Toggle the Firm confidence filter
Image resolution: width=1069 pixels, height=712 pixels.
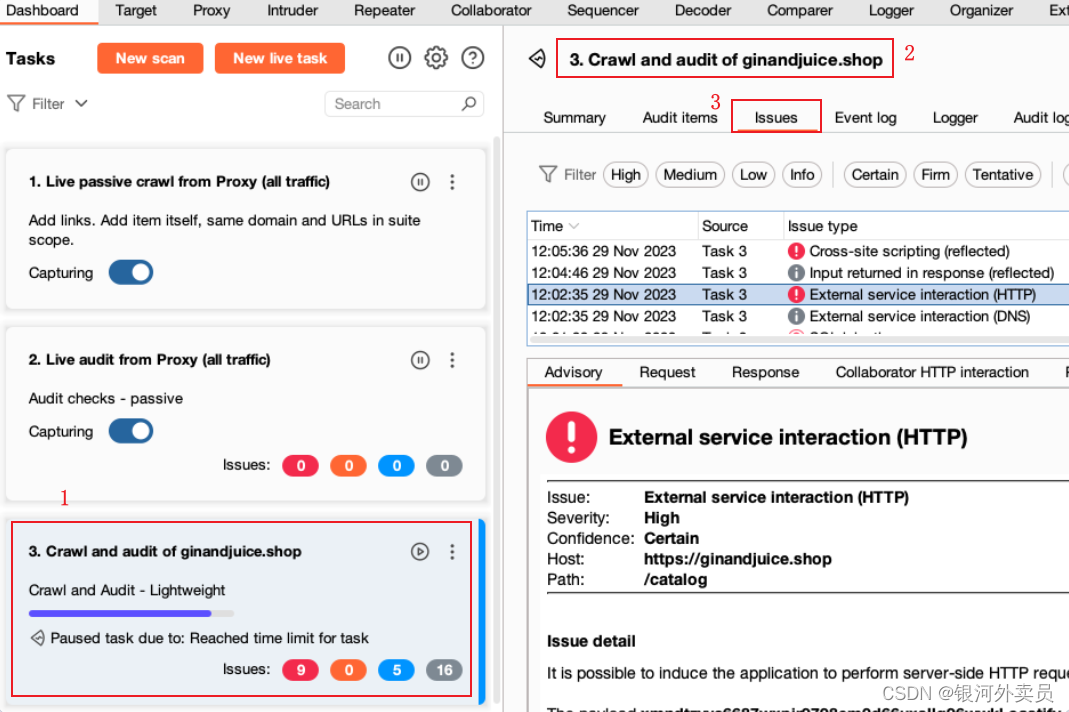point(935,175)
